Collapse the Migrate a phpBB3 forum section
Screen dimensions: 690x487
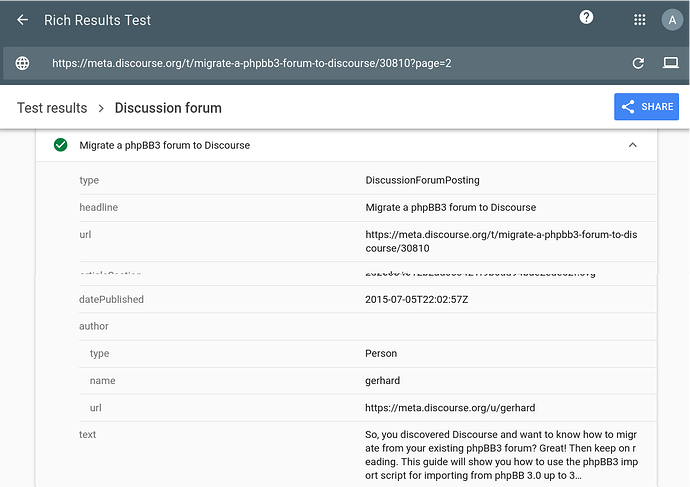632,145
